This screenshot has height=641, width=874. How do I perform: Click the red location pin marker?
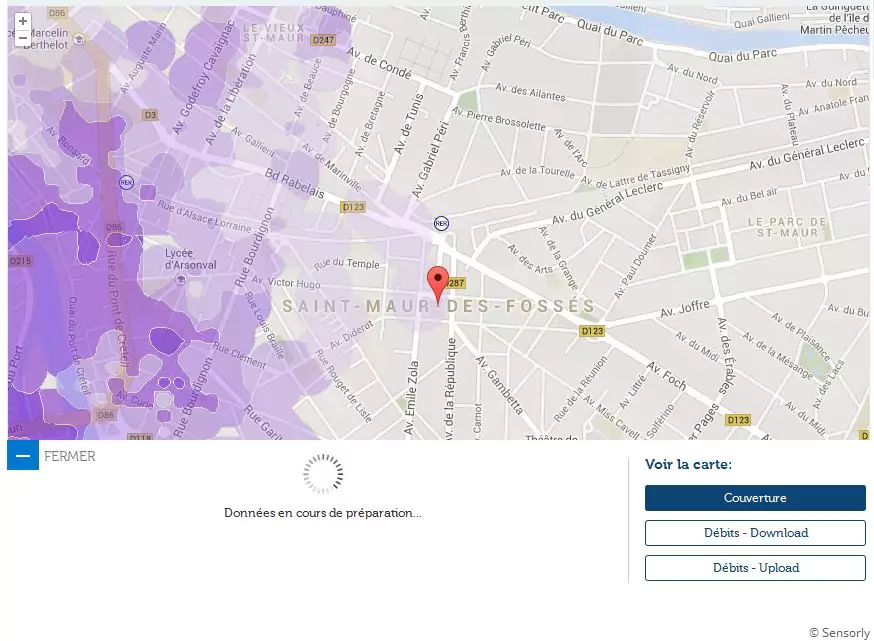(437, 283)
